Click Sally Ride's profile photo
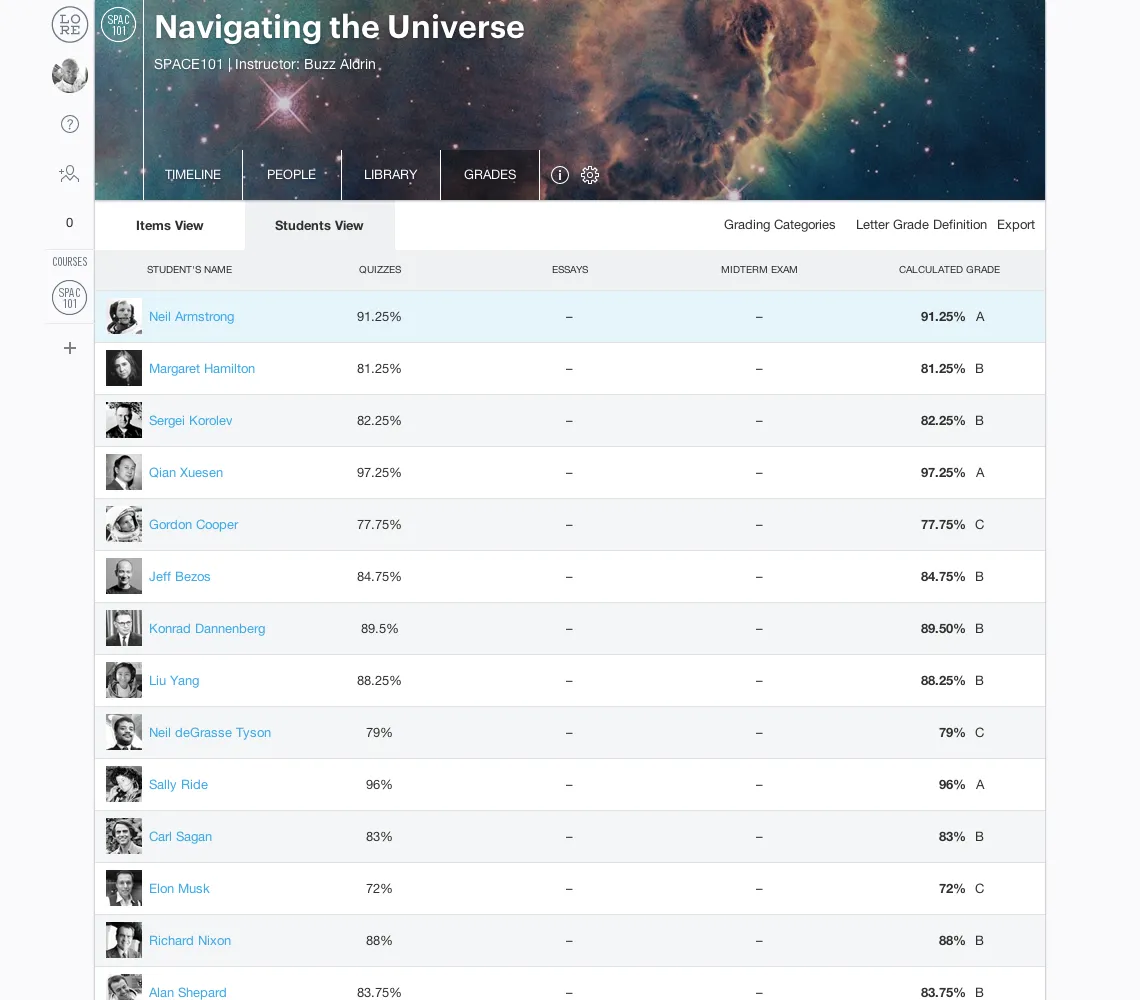1140x1000 pixels. 124,785
